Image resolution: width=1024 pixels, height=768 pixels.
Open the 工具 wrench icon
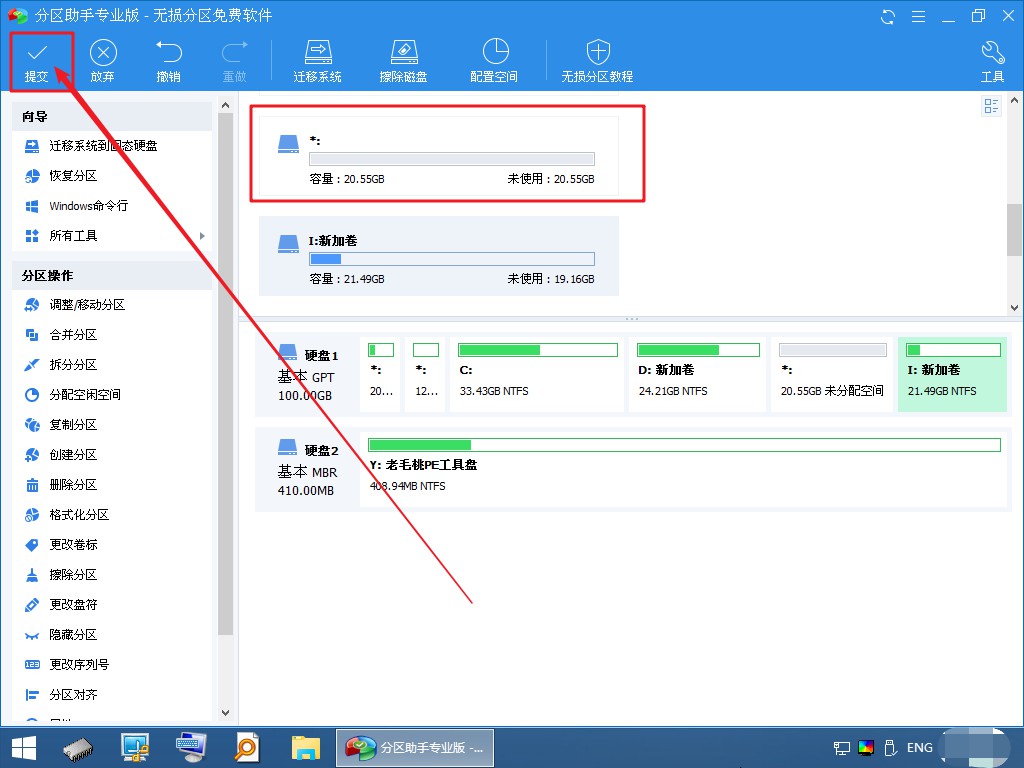tap(993, 52)
